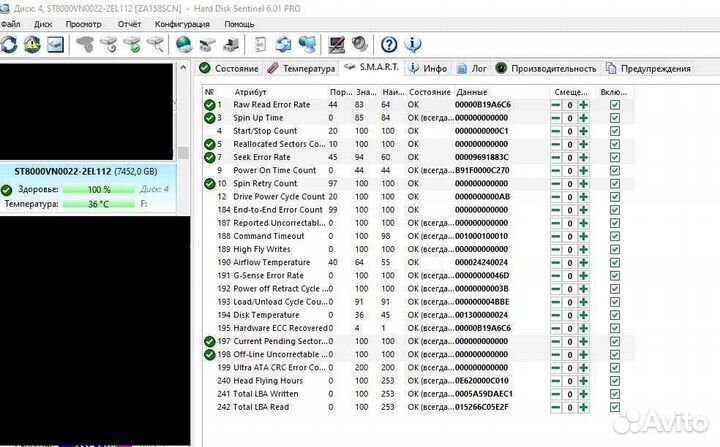Click the refresh disk info toolbar icon
This screenshot has height=447, width=720.
click(9, 45)
